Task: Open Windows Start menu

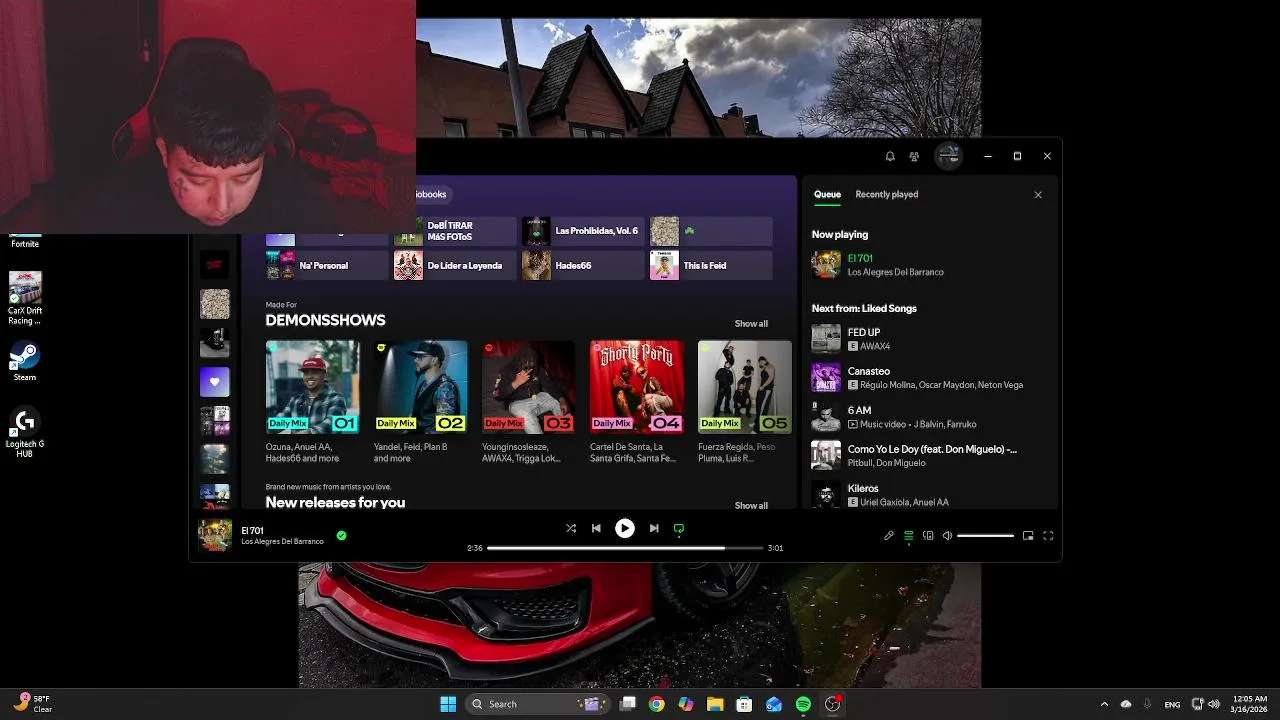Action: pyautogui.click(x=448, y=704)
